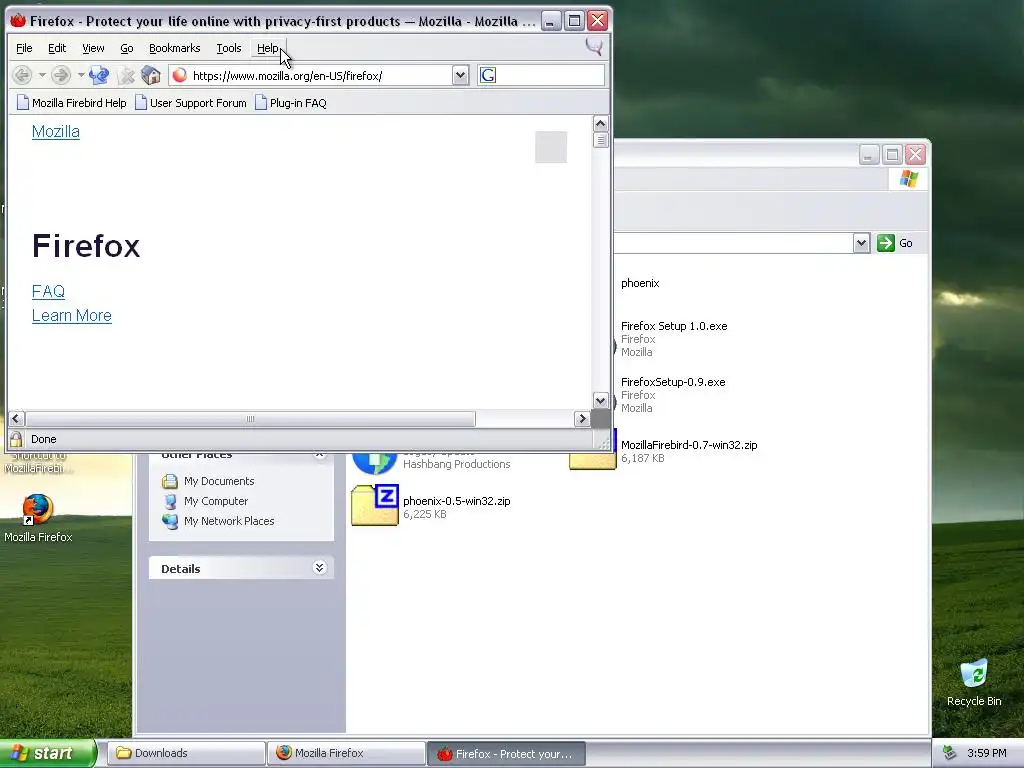The image size is (1024, 768).
Task: Switch to Downloads taskbar button
Action: click(185, 753)
